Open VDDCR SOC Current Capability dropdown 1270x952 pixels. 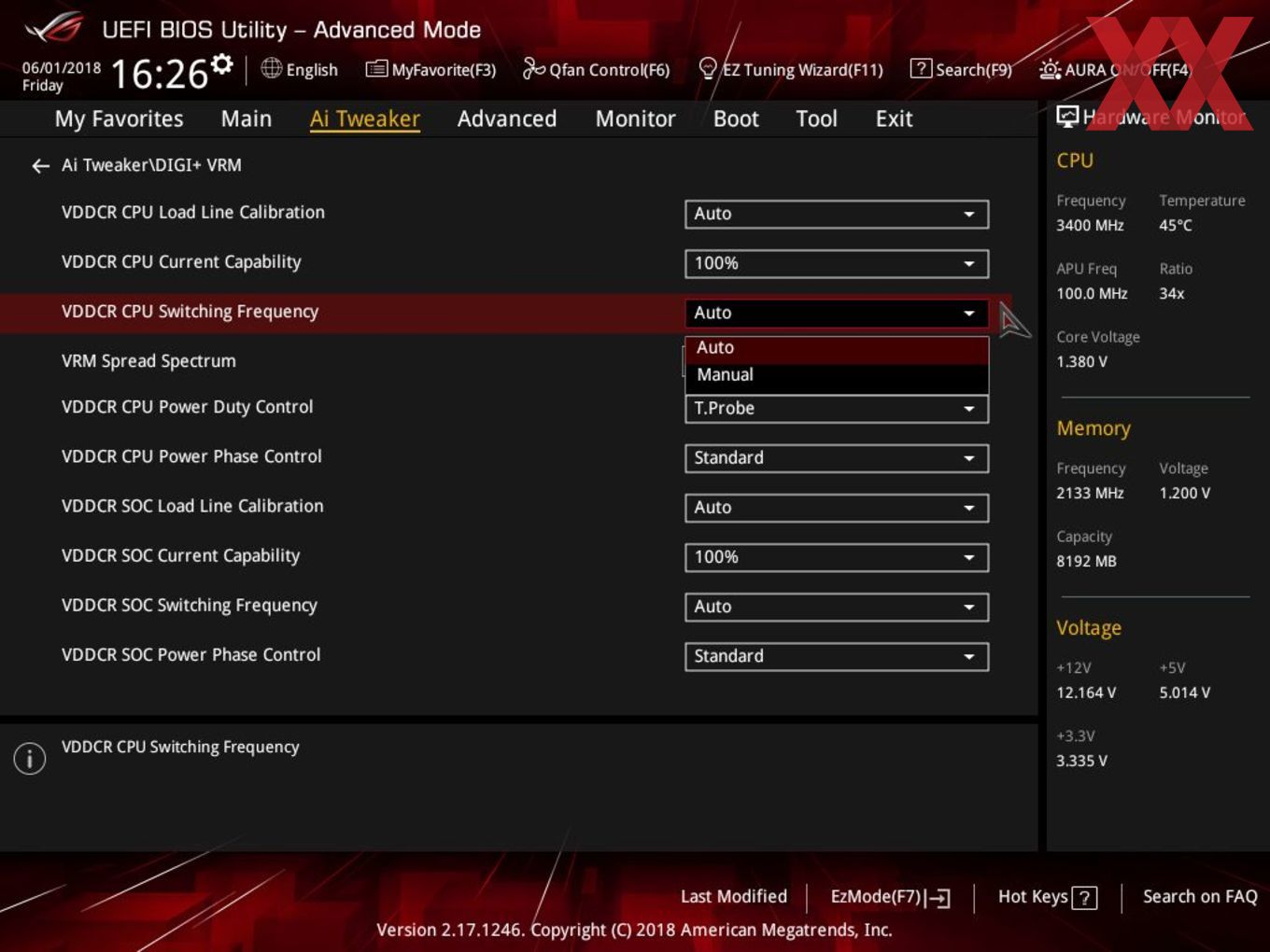click(x=837, y=557)
